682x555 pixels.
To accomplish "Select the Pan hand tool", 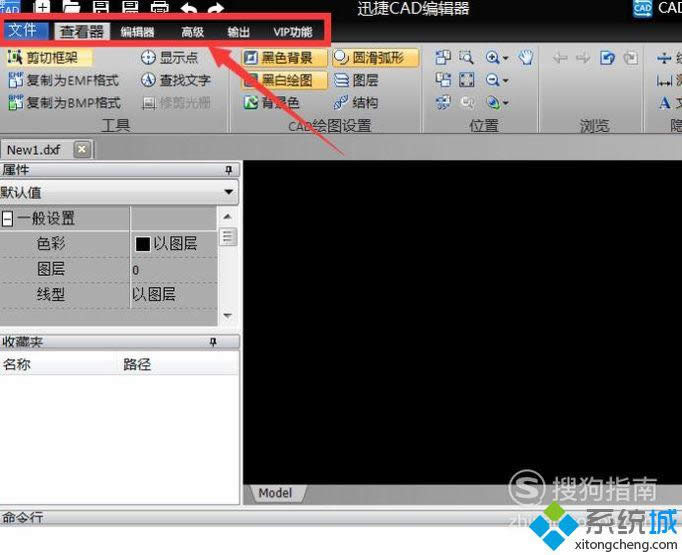I will (x=526, y=57).
